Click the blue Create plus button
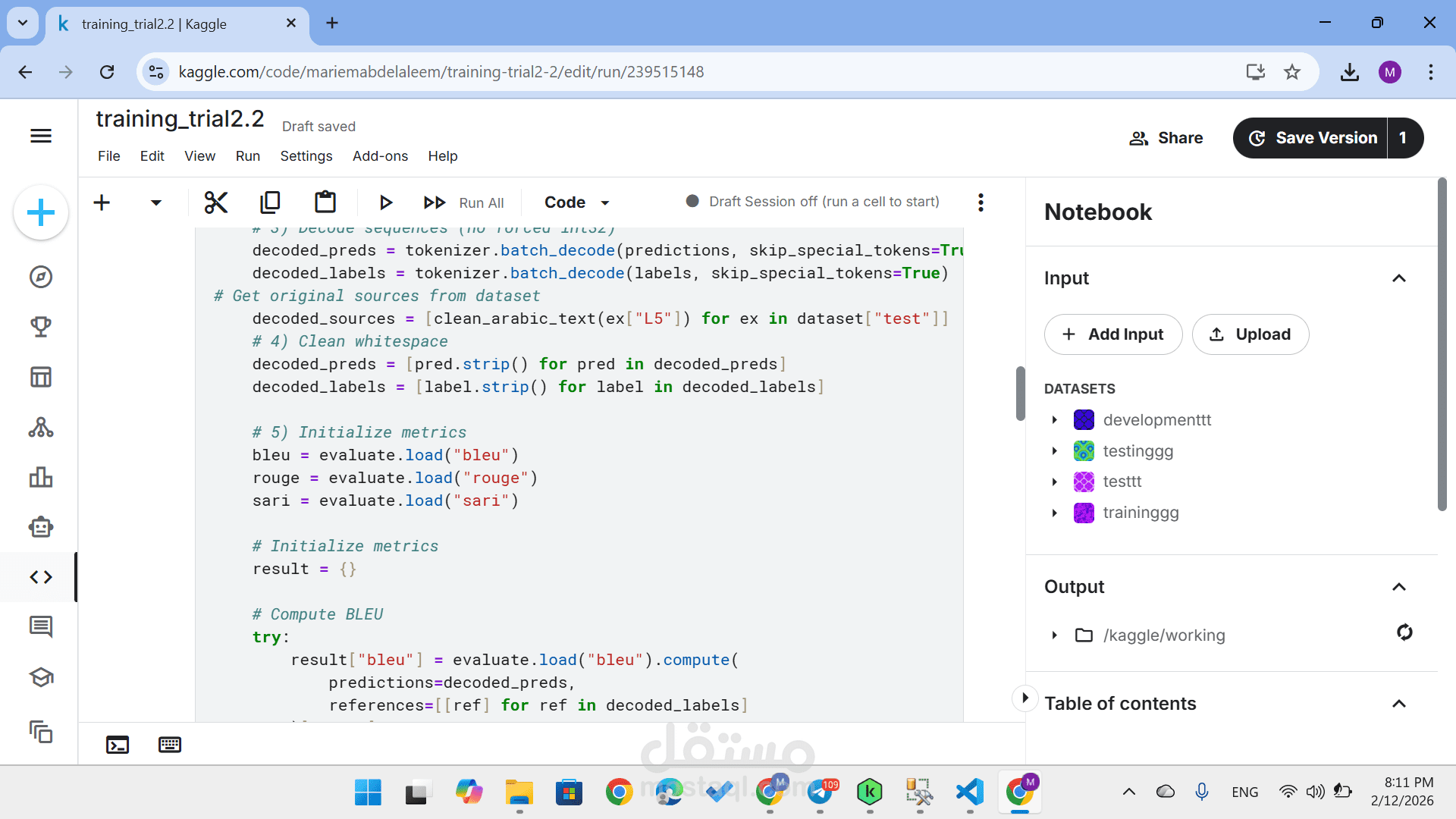1456x819 pixels. [41, 212]
